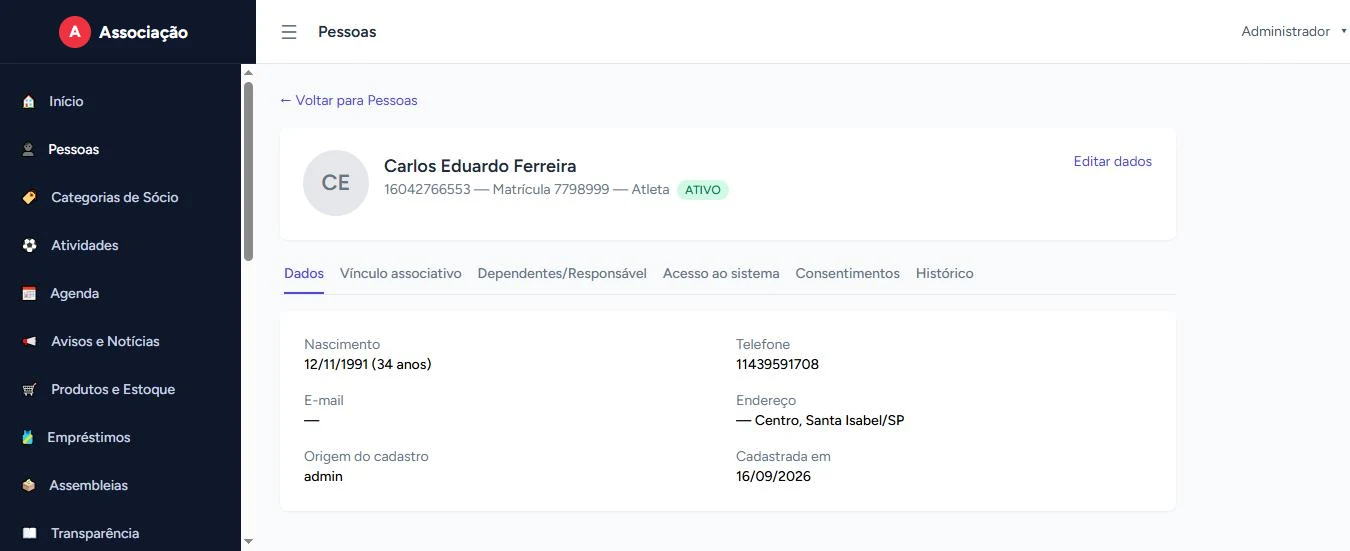The height and width of the screenshot is (551, 1350).
Task: Click the Endereço field label
Action: 766,400
